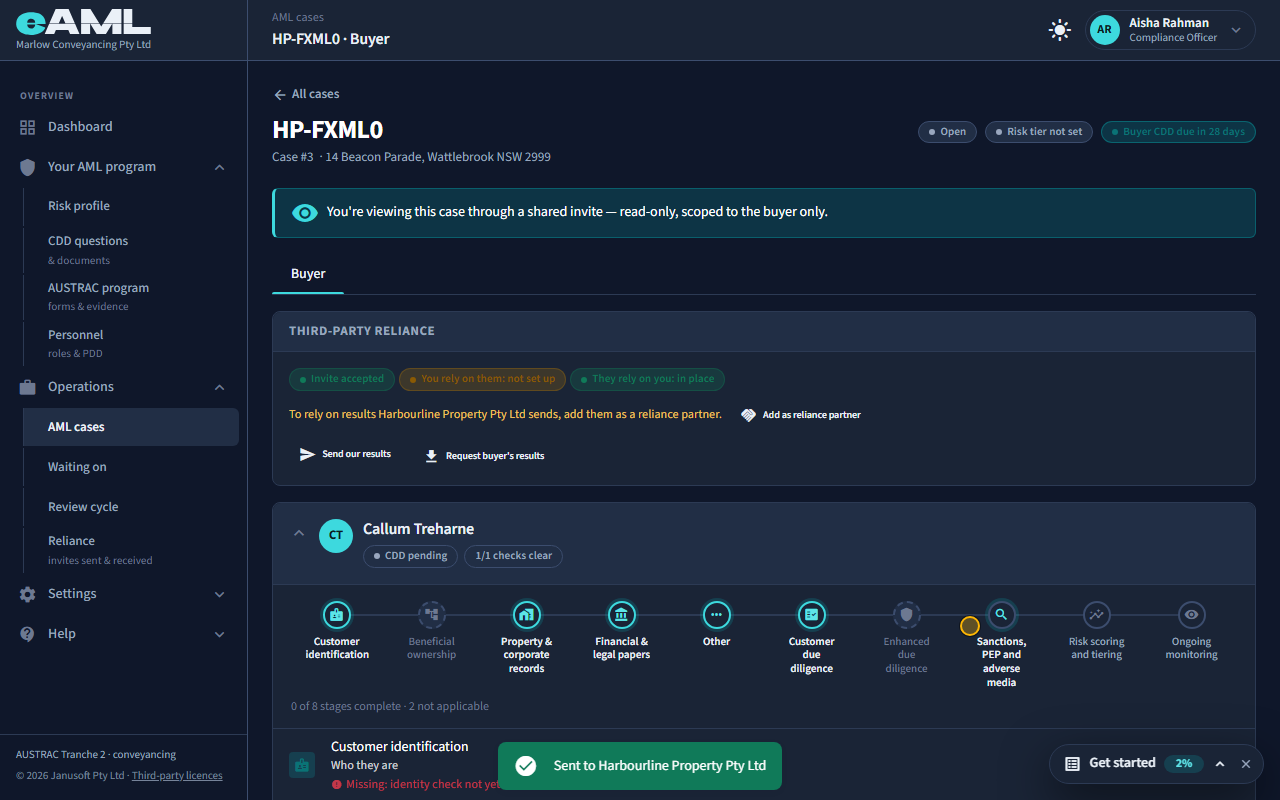Click the 2% Get started progress badge
This screenshot has width=1280, height=800.
(1184, 763)
